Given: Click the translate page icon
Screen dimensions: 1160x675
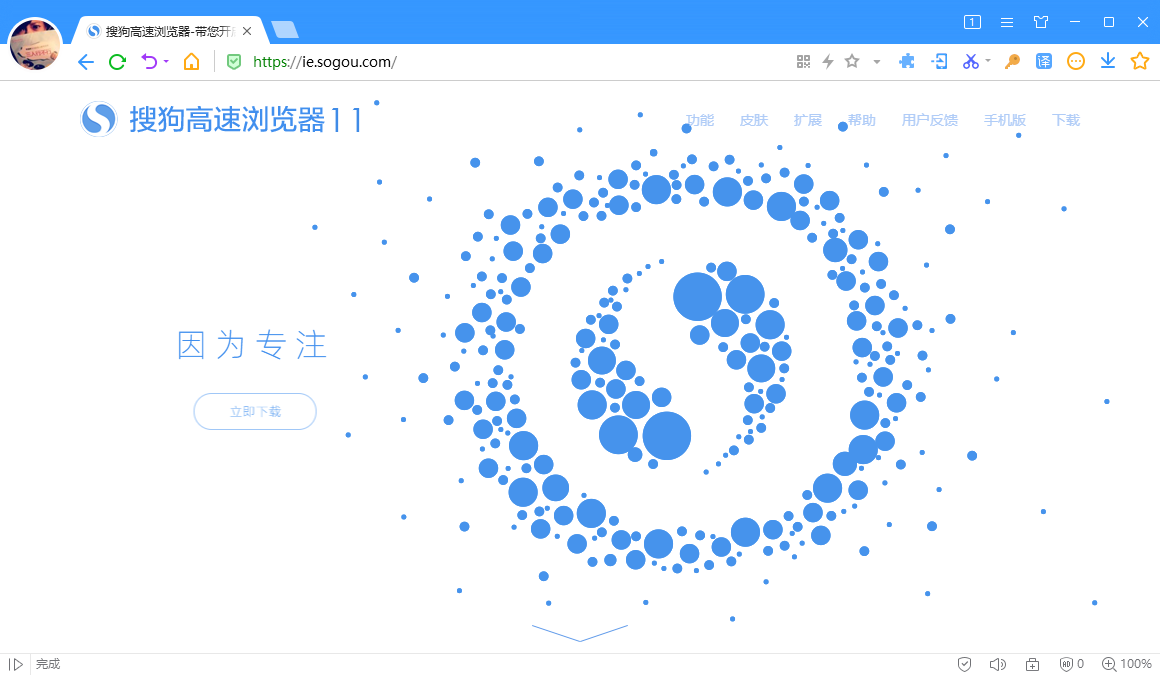Looking at the screenshot, I should (x=1044, y=61).
